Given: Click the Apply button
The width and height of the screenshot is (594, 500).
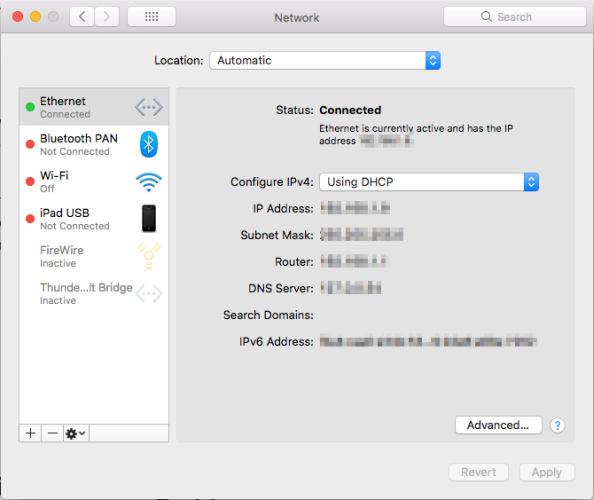Looking at the screenshot, I should (547, 472).
